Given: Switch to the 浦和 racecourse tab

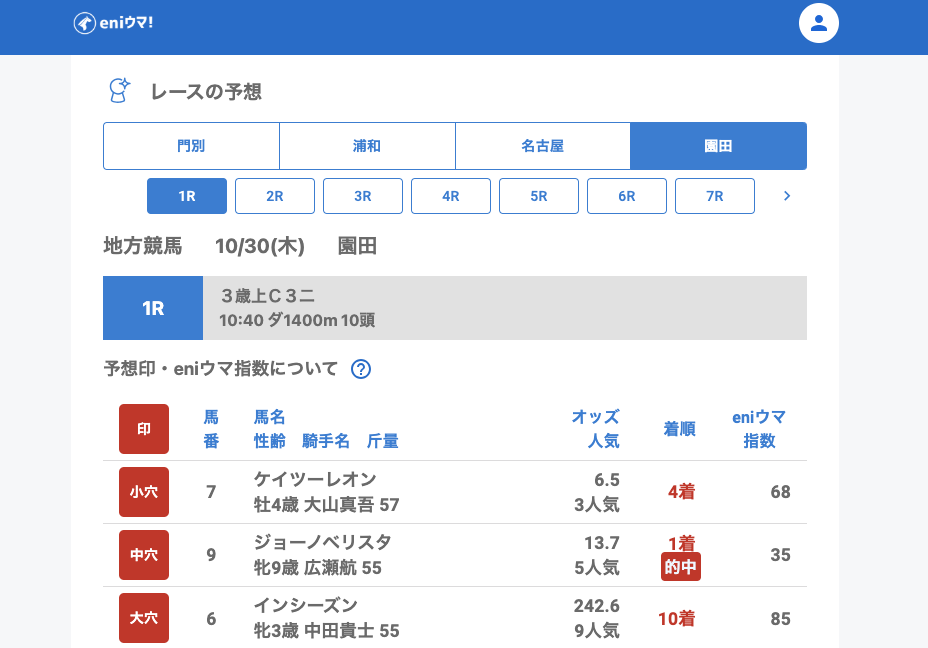Looking at the screenshot, I should 367,146.
